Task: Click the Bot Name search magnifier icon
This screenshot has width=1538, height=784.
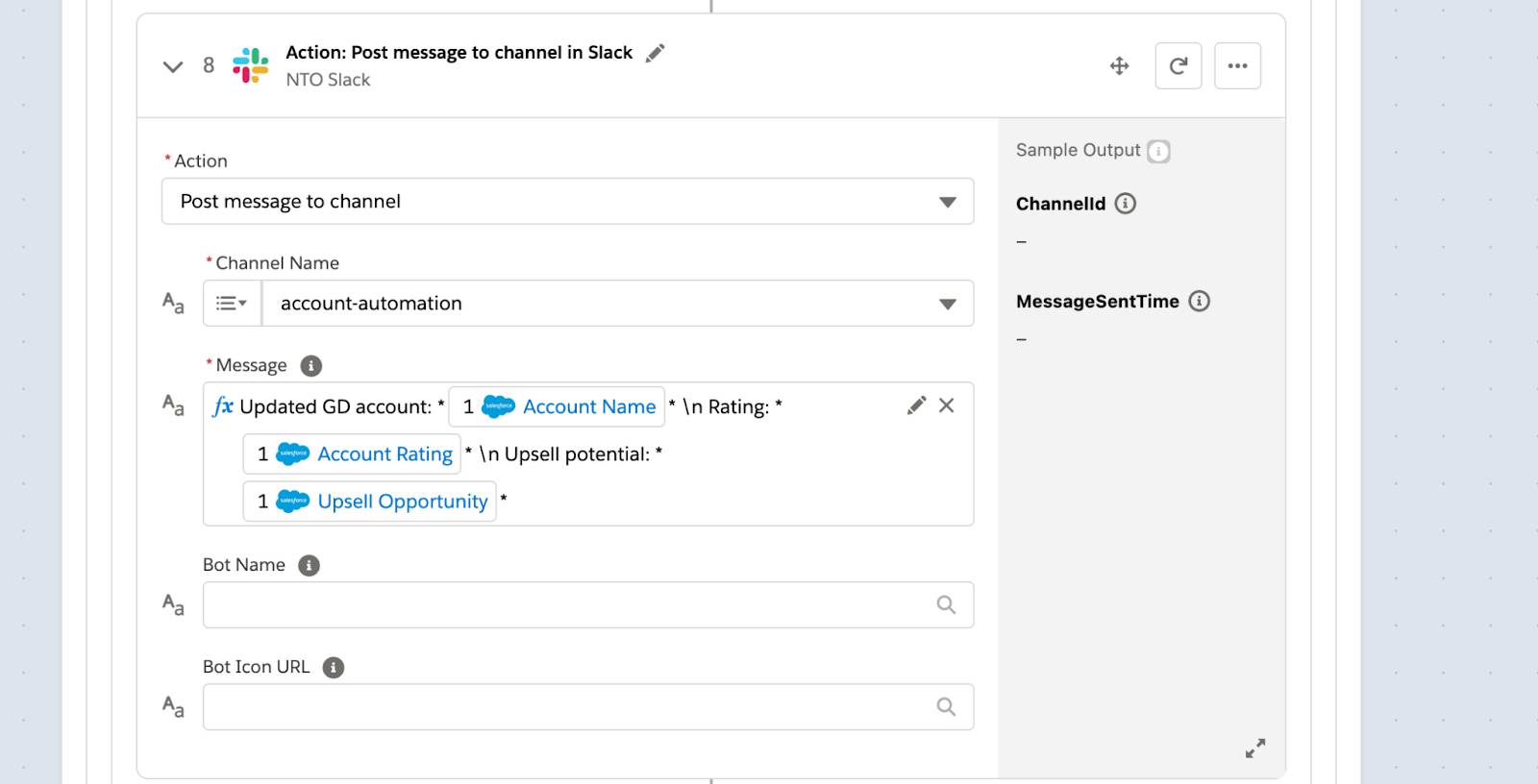Action: coord(946,605)
